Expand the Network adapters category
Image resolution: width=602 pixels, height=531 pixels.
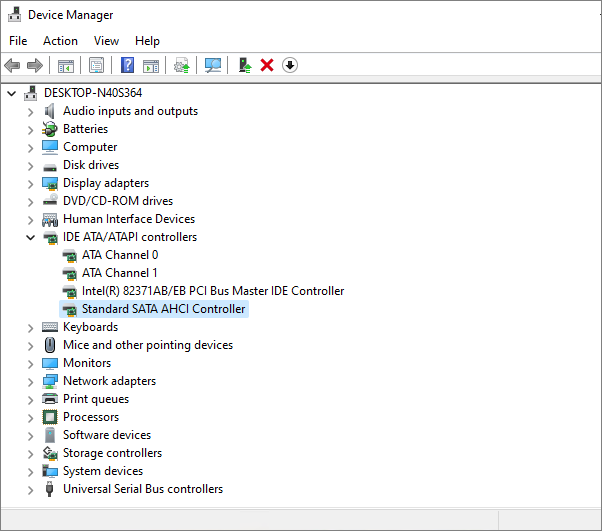tap(30, 381)
